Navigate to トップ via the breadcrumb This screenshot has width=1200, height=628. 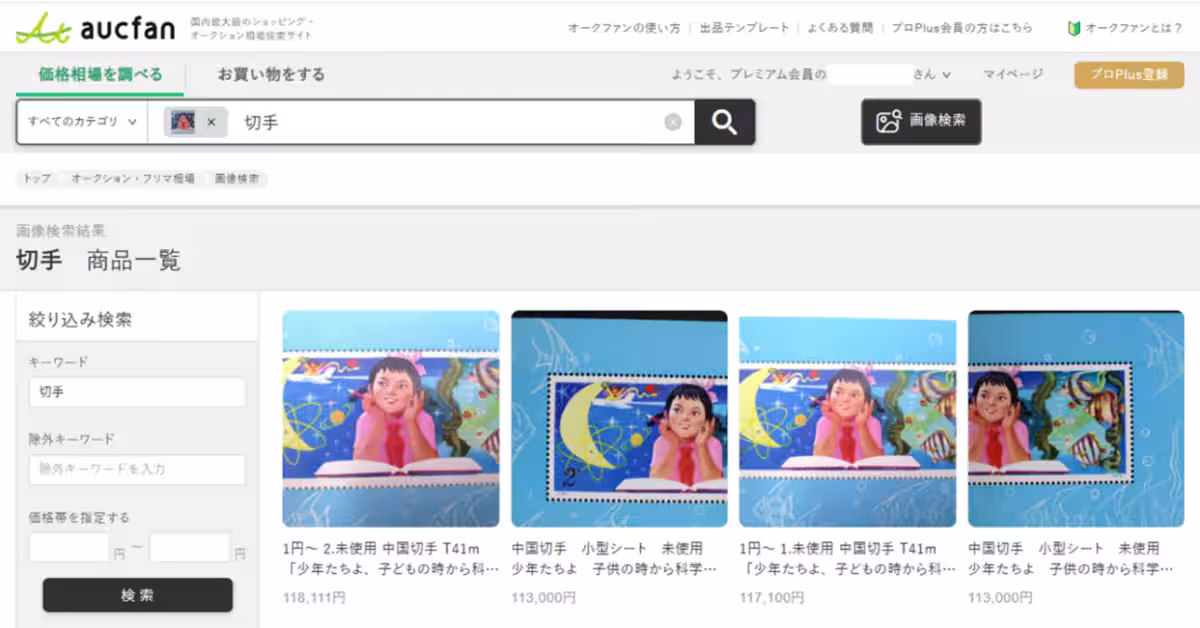click(x=37, y=178)
